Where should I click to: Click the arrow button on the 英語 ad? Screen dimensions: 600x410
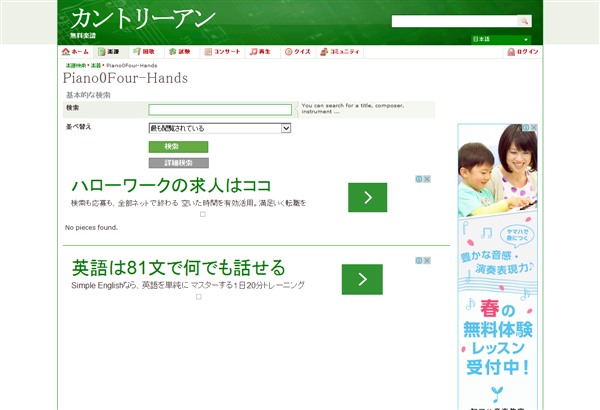pyautogui.click(x=362, y=279)
